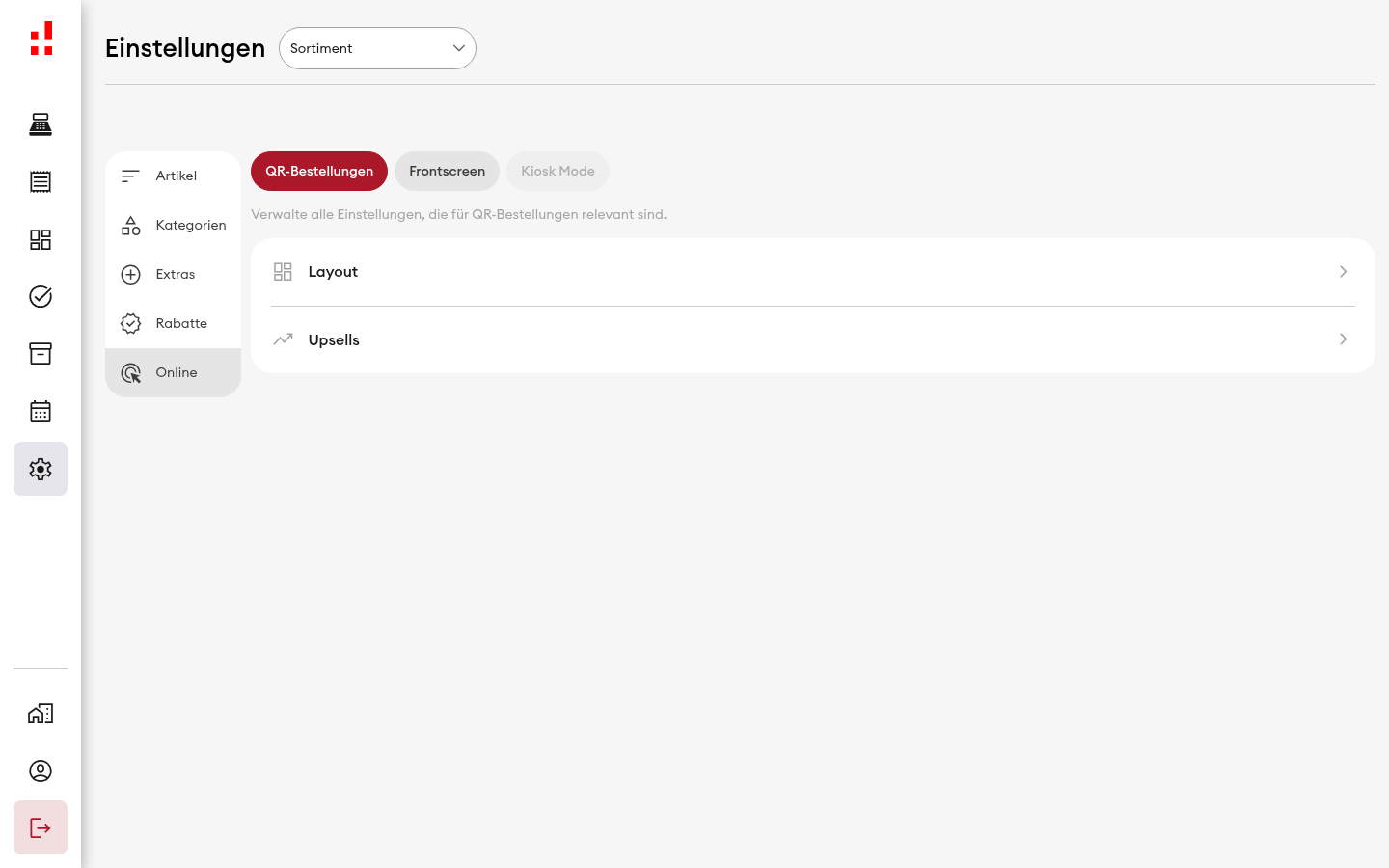Viewport: 1389px width, 868px height.
Task: Open the building locations icon in sidebar
Action: pos(41,714)
